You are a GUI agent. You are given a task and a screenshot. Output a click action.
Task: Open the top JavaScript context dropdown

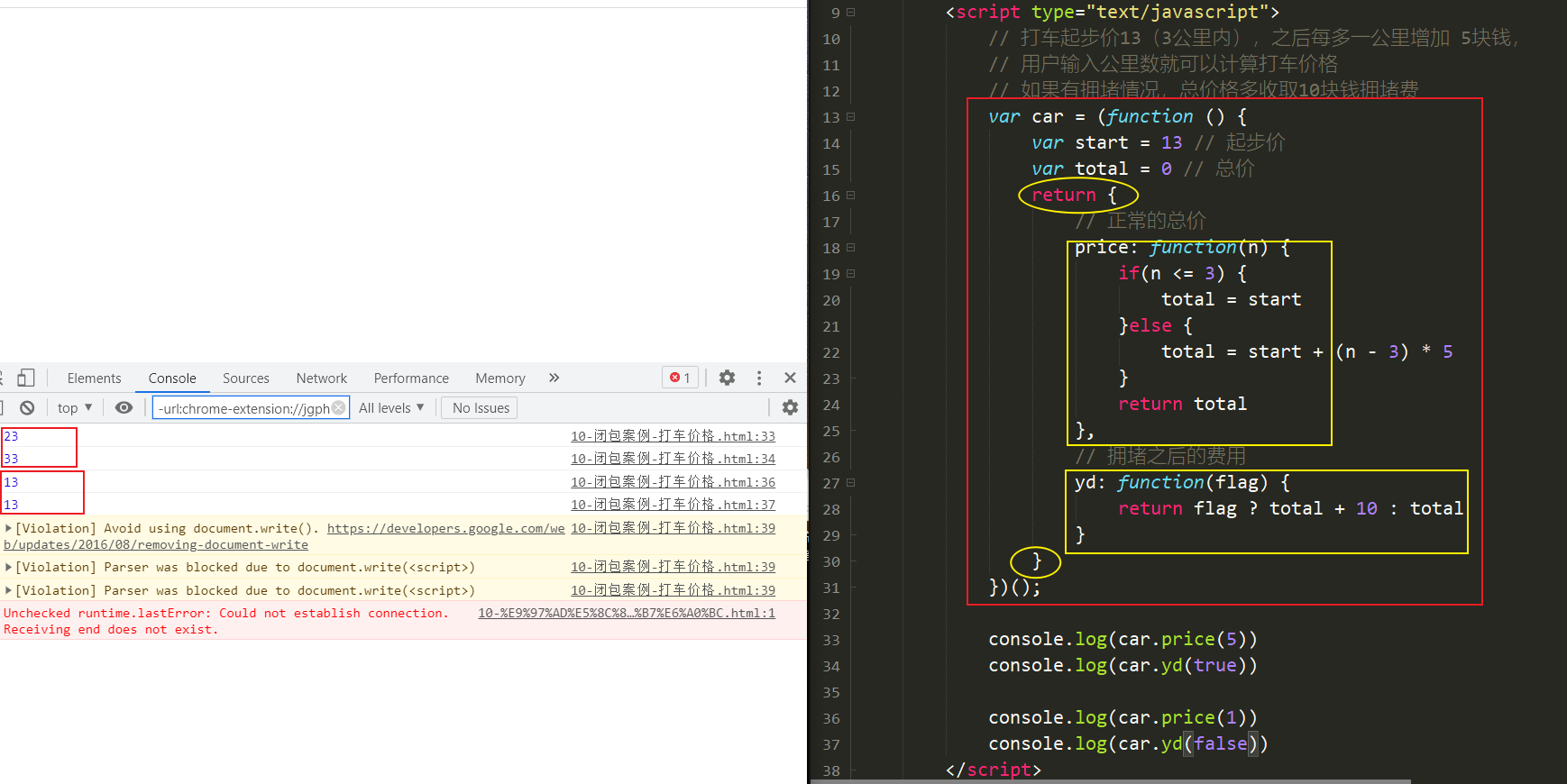(x=75, y=408)
